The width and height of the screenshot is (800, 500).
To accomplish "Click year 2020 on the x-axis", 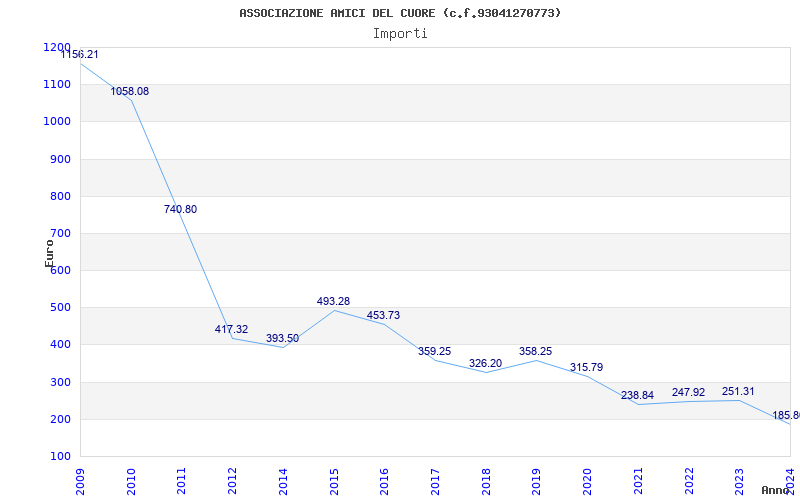I will 587,482.
